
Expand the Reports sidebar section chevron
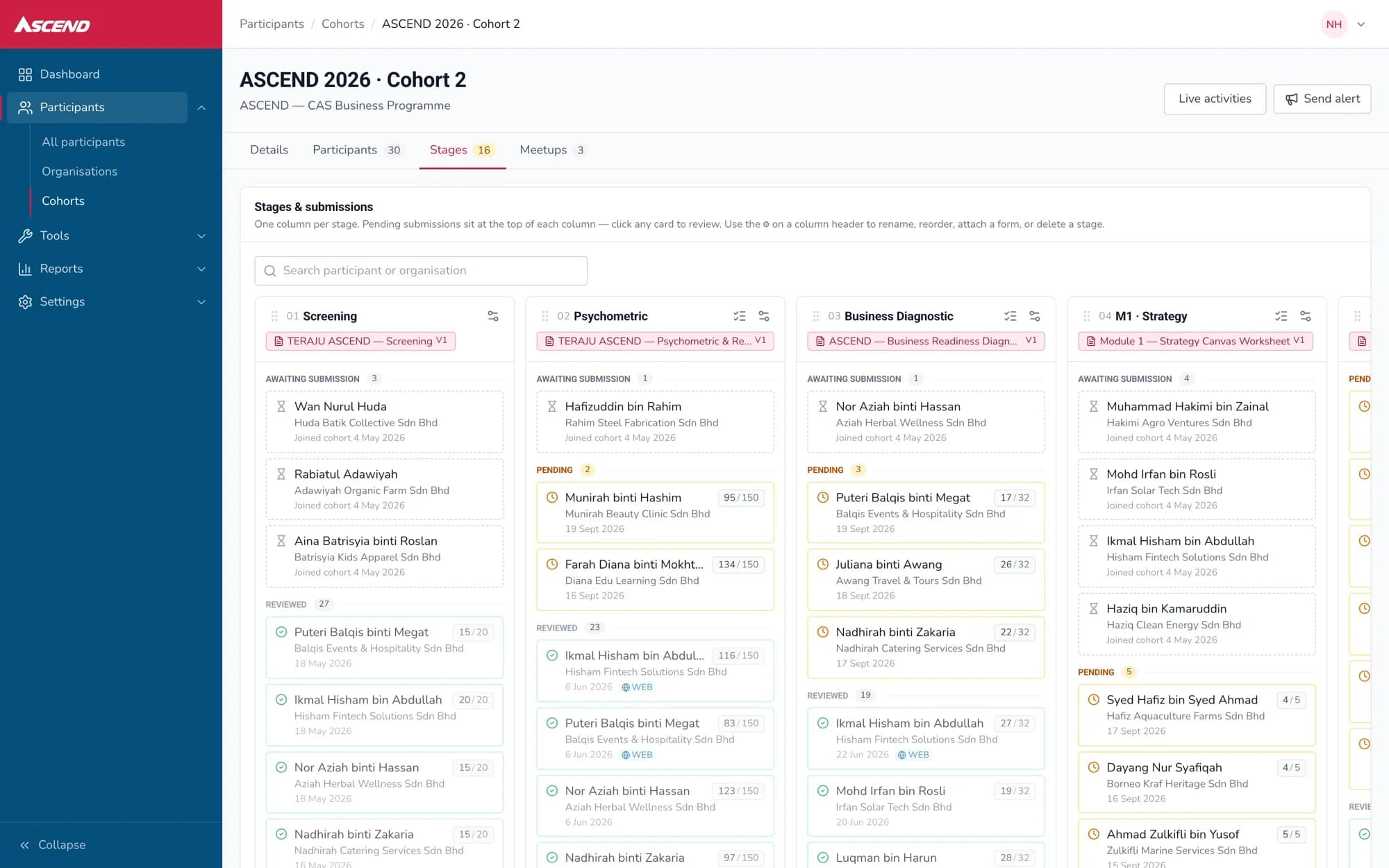click(x=201, y=269)
